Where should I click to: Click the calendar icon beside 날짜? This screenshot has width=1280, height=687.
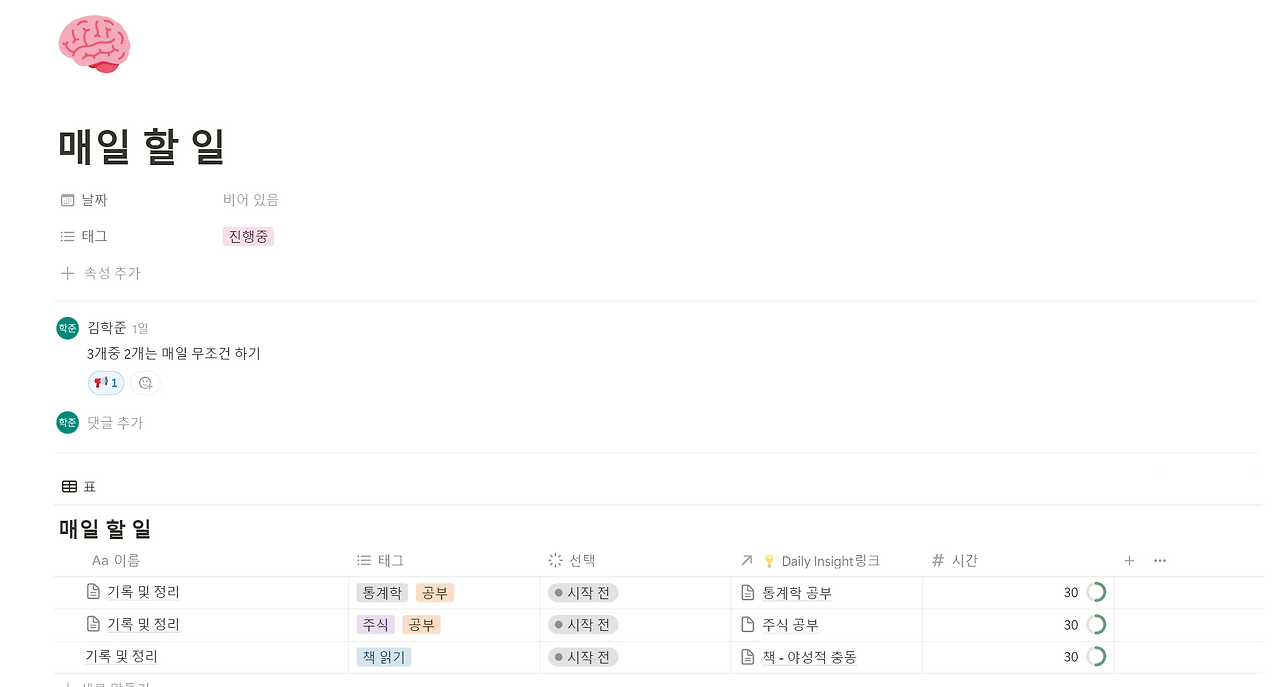tap(67, 200)
